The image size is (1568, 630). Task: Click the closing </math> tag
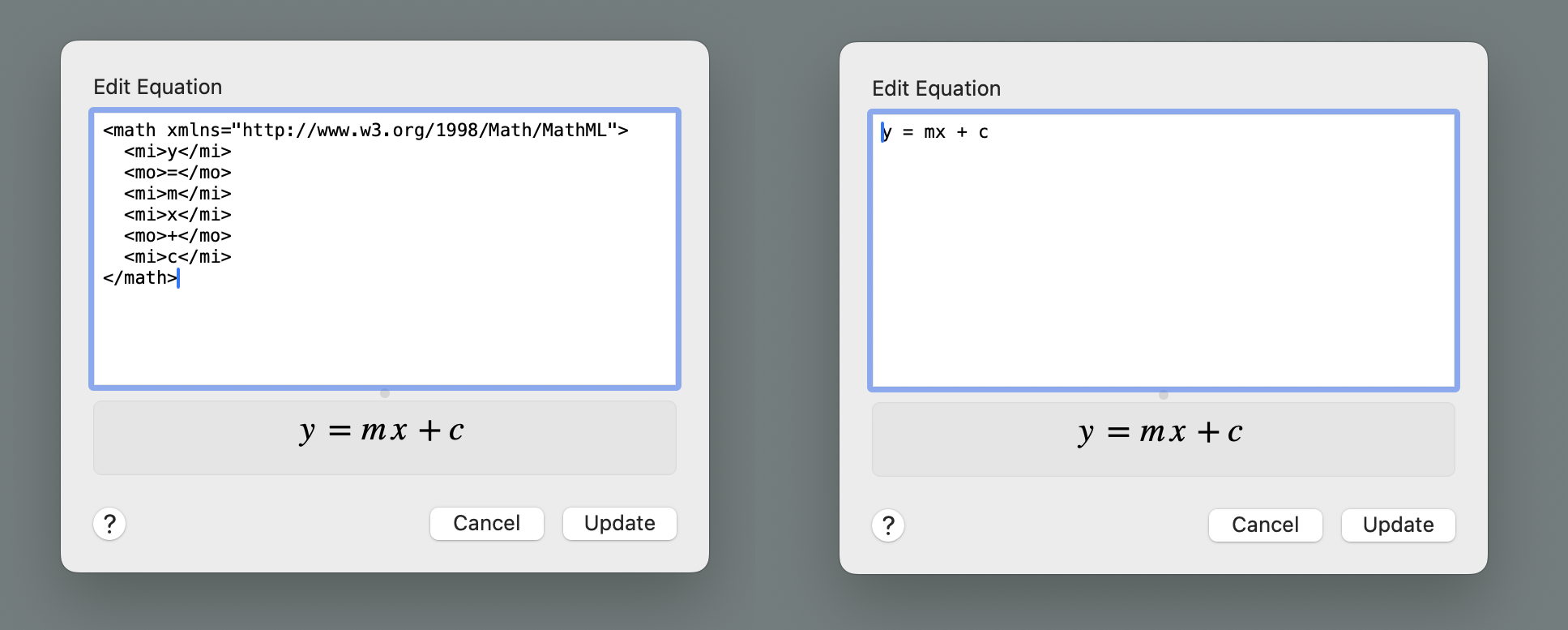139,278
